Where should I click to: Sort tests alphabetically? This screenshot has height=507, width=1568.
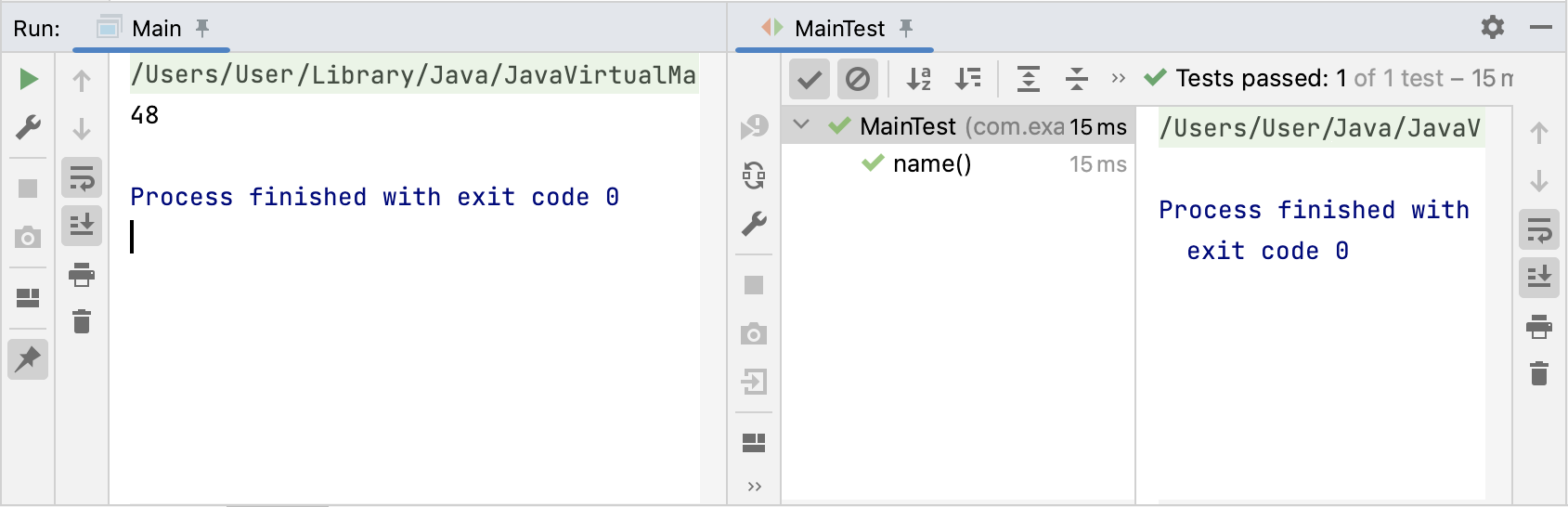[918, 79]
